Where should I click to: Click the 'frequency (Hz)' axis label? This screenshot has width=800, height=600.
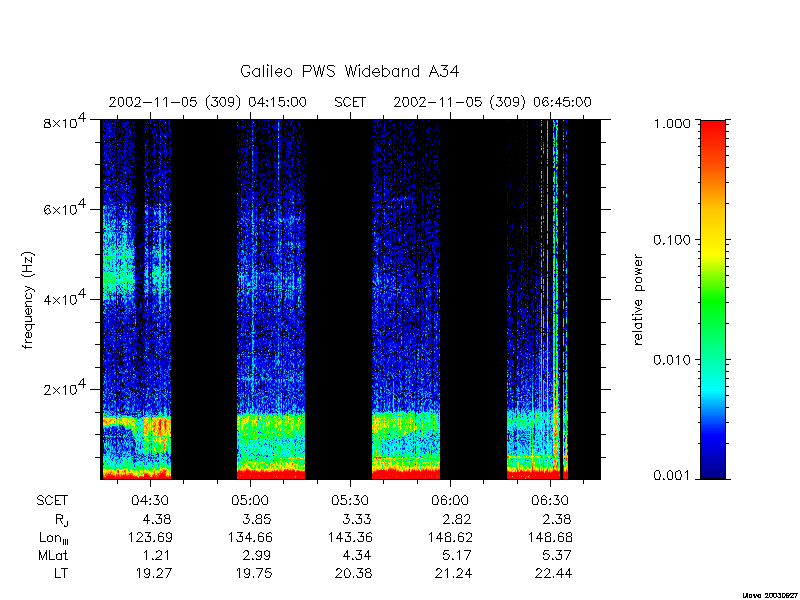click(x=28, y=300)
